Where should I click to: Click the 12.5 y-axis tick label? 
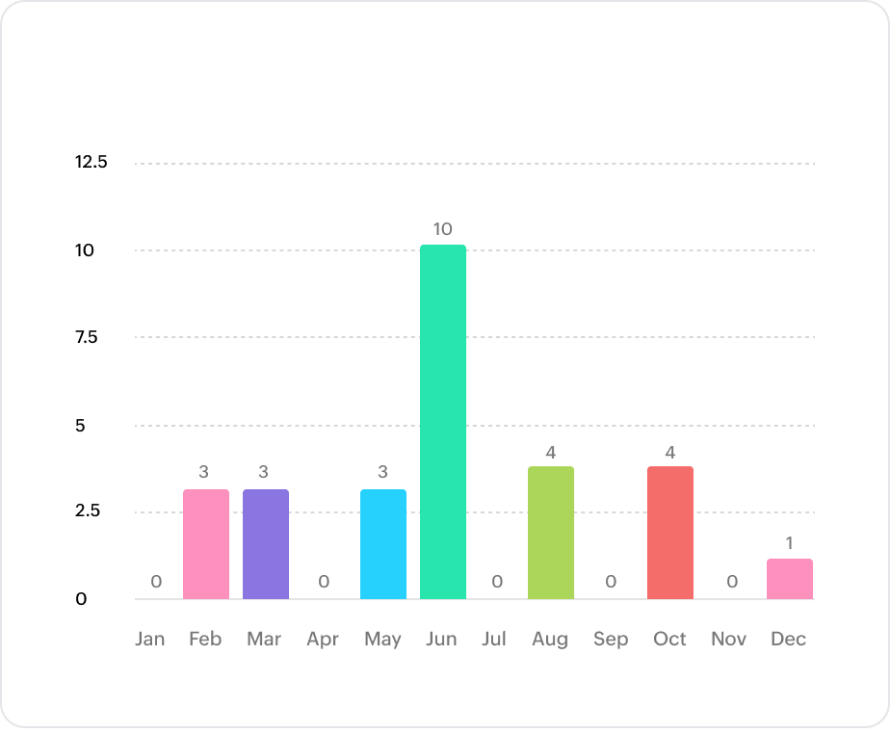point(91,162)
